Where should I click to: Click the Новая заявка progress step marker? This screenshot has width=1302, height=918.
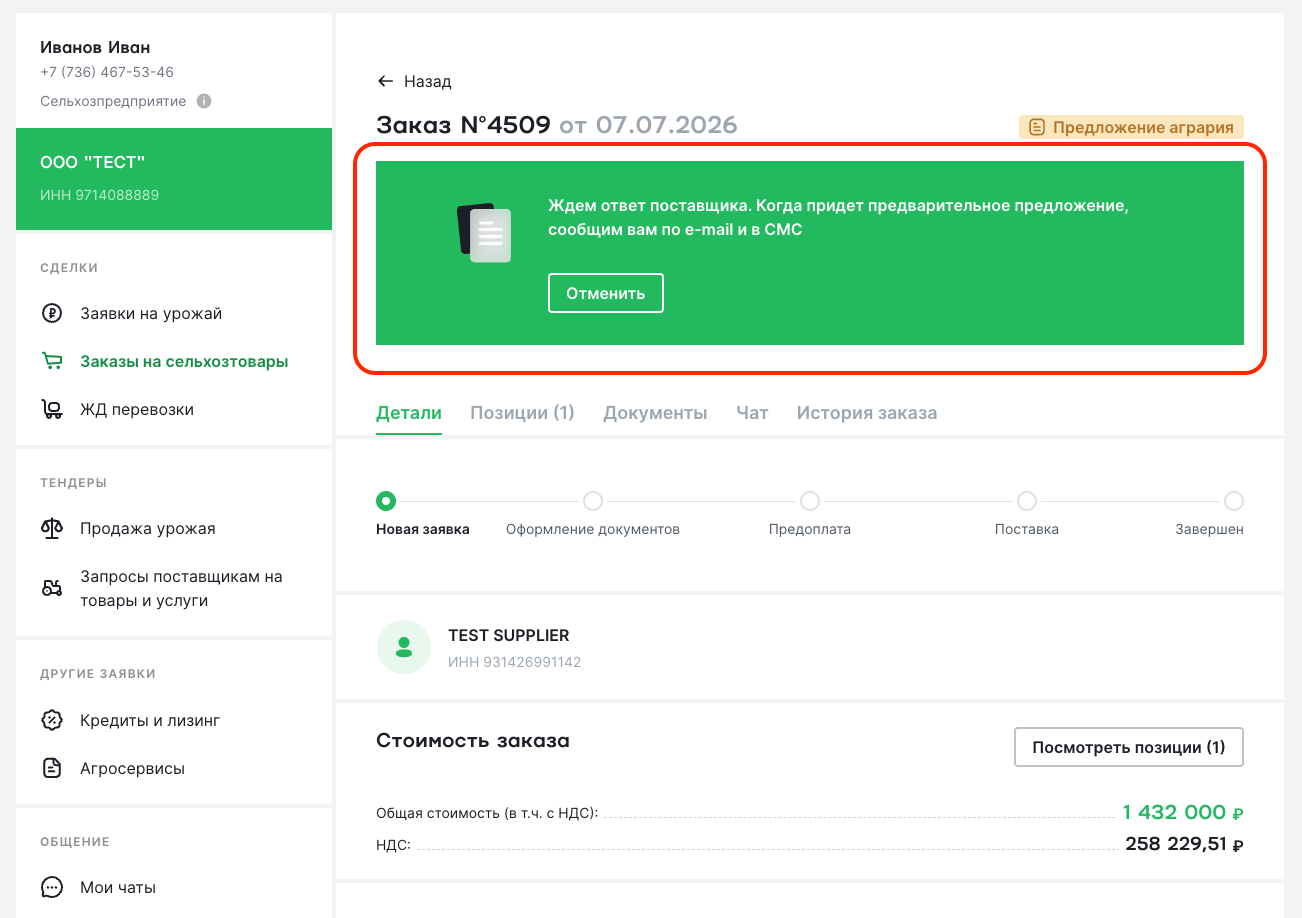point(386,500)
